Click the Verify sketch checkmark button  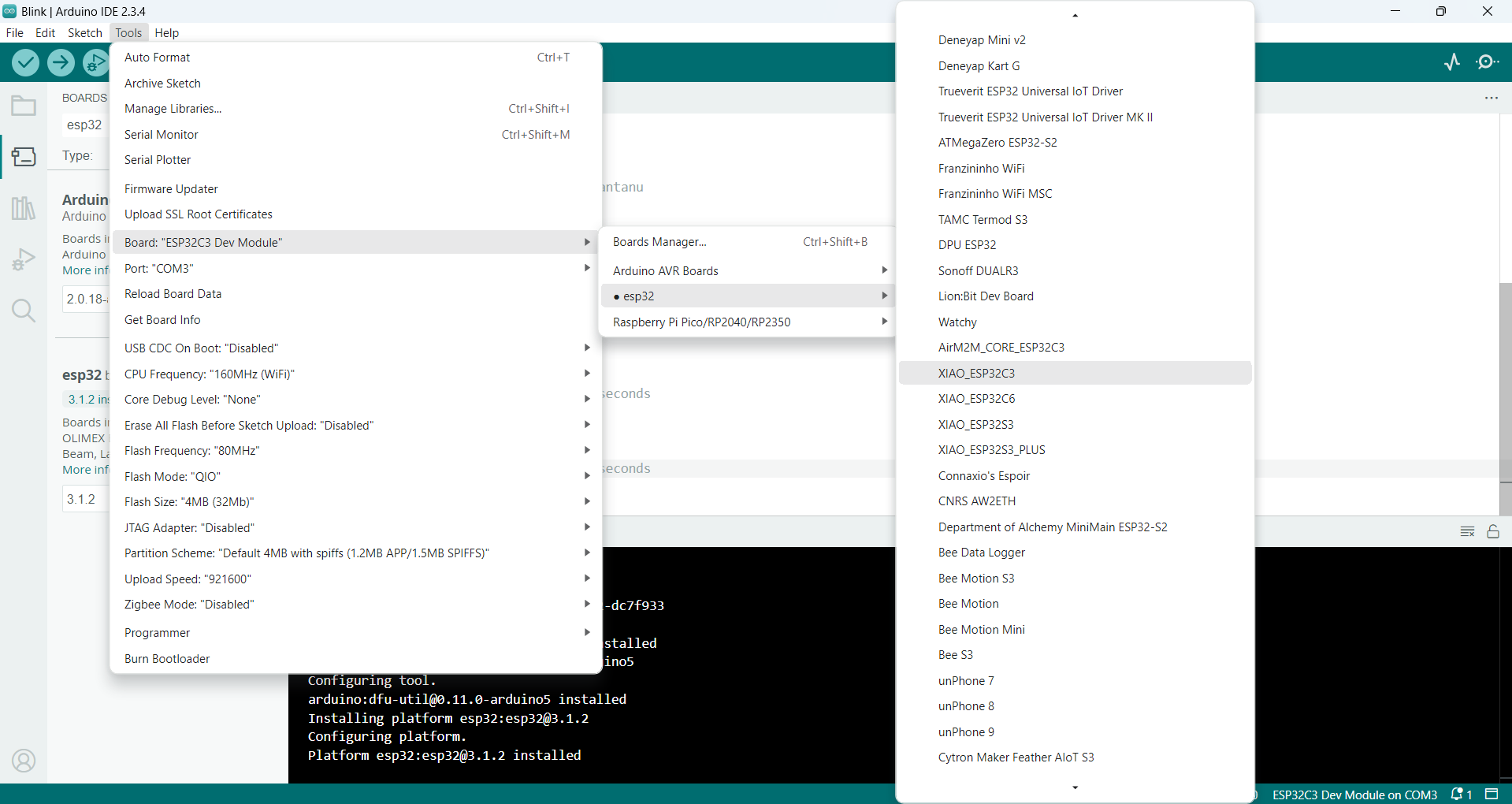coord(26,62)
